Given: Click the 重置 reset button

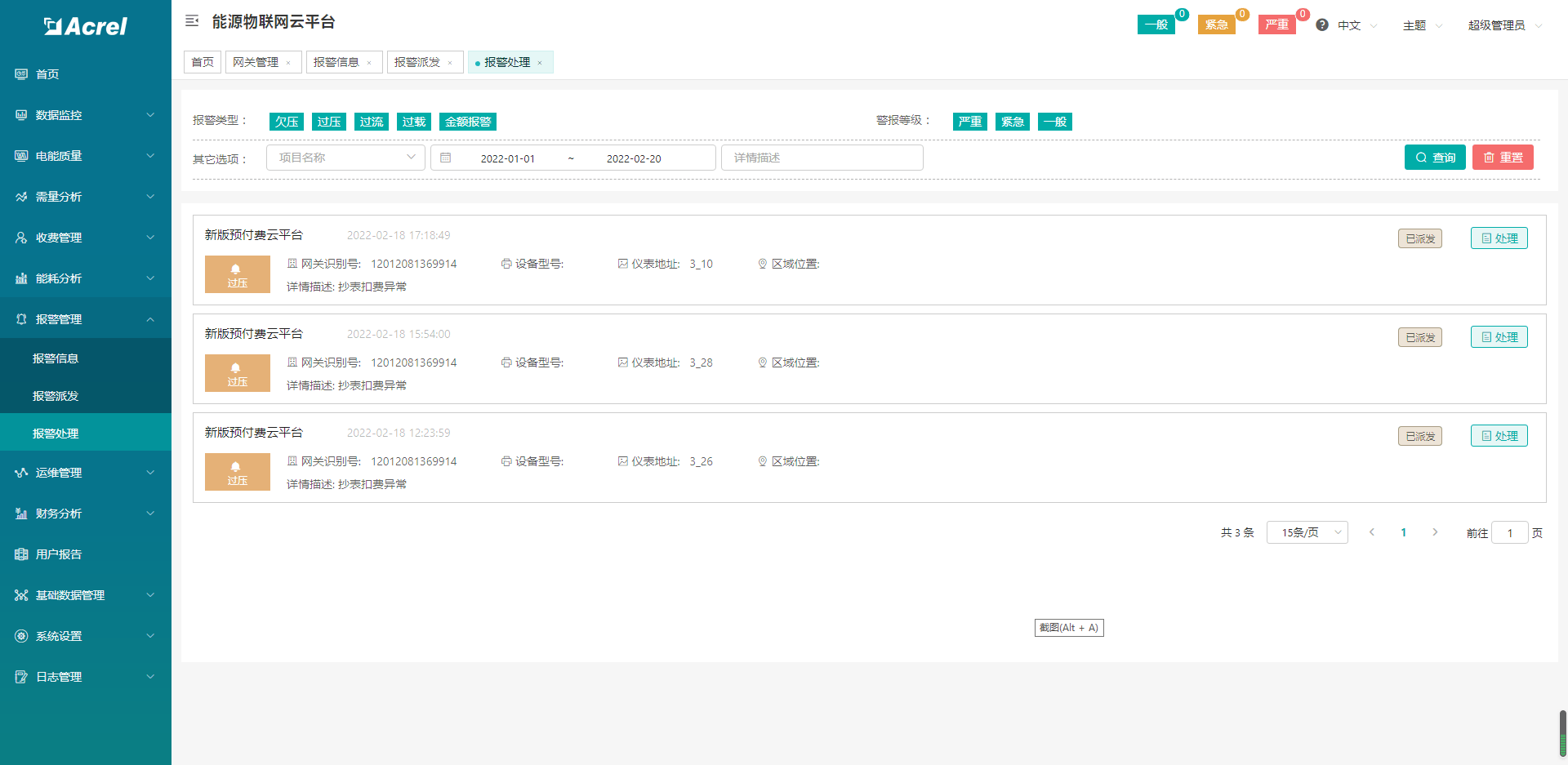Looking at the screenshot, I should pyautogui.click(x=1503, y=158).
